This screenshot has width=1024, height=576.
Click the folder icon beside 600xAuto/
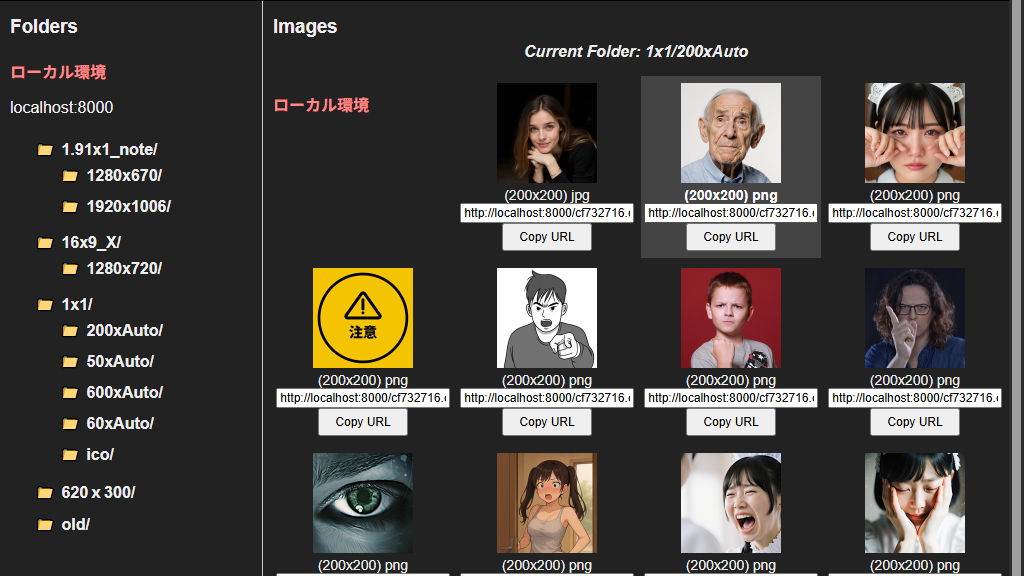pos(69,393)
